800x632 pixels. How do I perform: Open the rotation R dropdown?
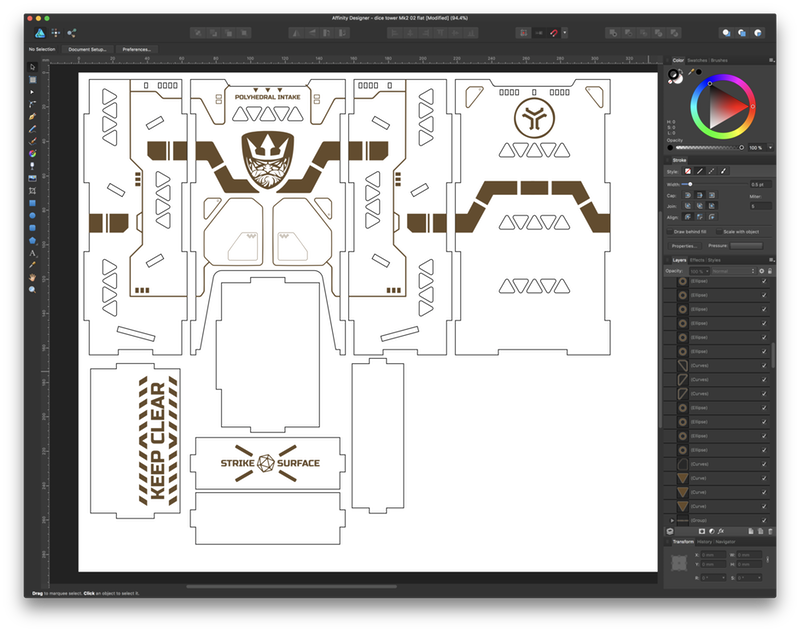click(x=723, y=578)
